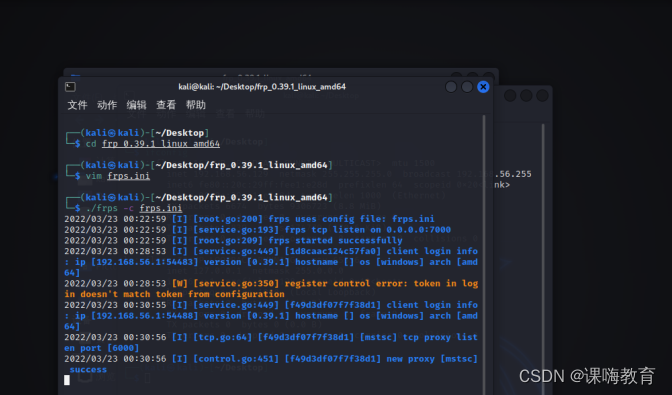This screenshot has width=672, height=395.
Task: Click the IP text [192.168.56.1:54488]
Action: (x=145, y=316)
